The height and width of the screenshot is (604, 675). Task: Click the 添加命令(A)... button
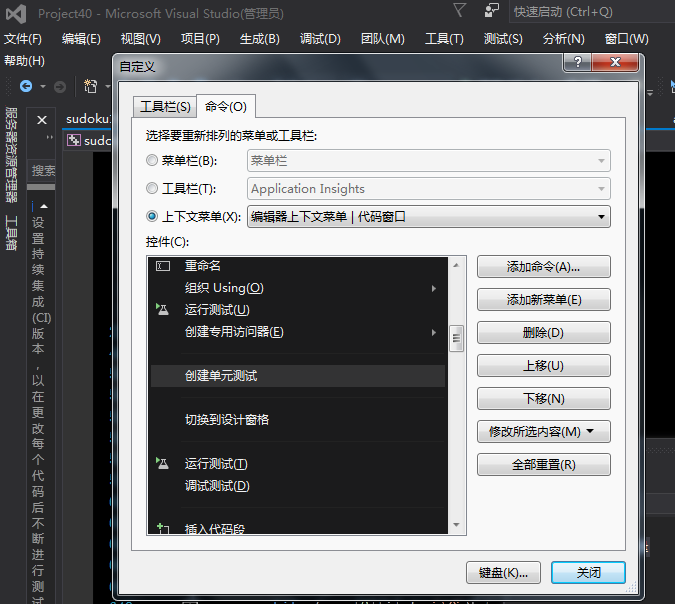(543, 266)
